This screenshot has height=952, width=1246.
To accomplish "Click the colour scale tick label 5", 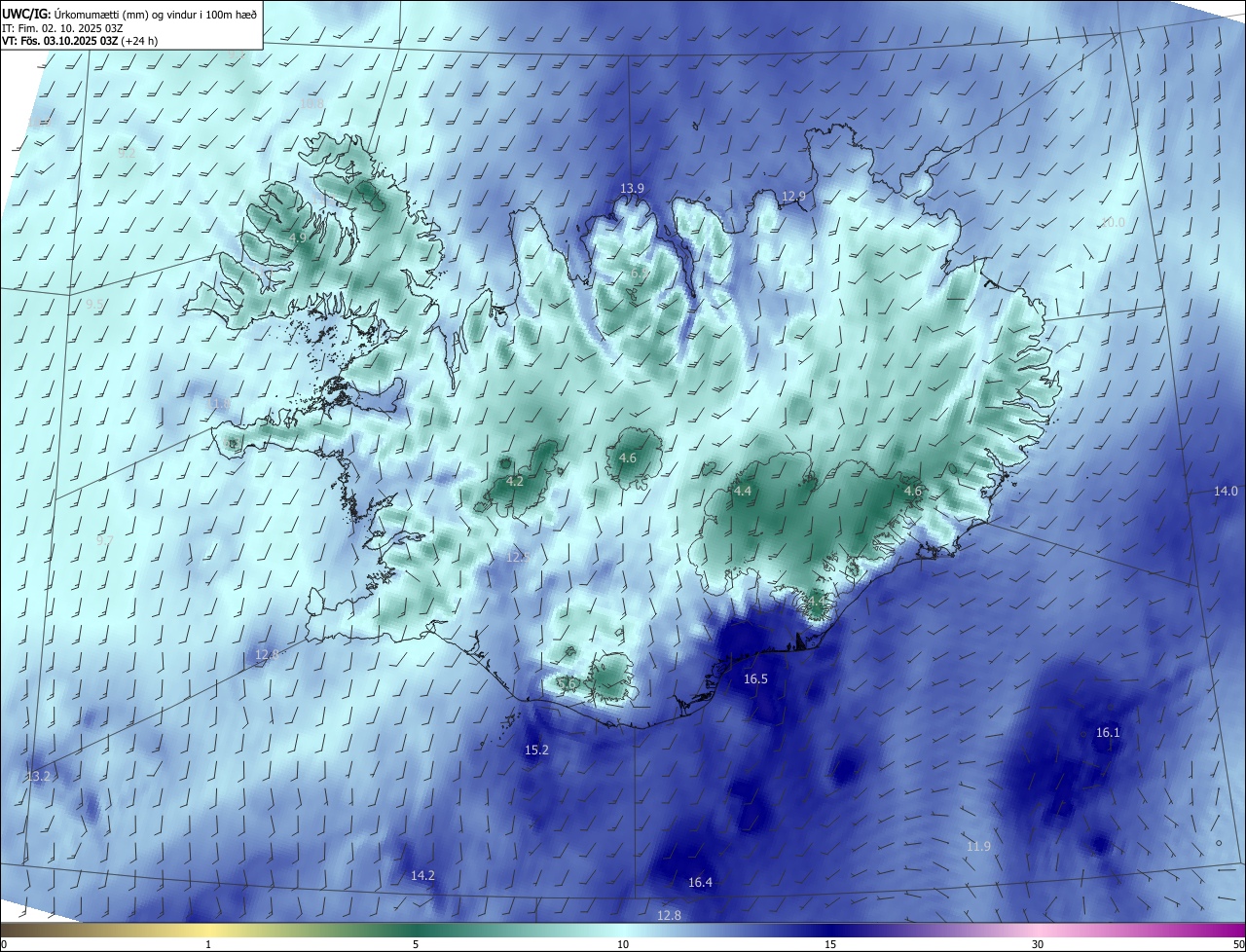I will click(x=416, y=945).
